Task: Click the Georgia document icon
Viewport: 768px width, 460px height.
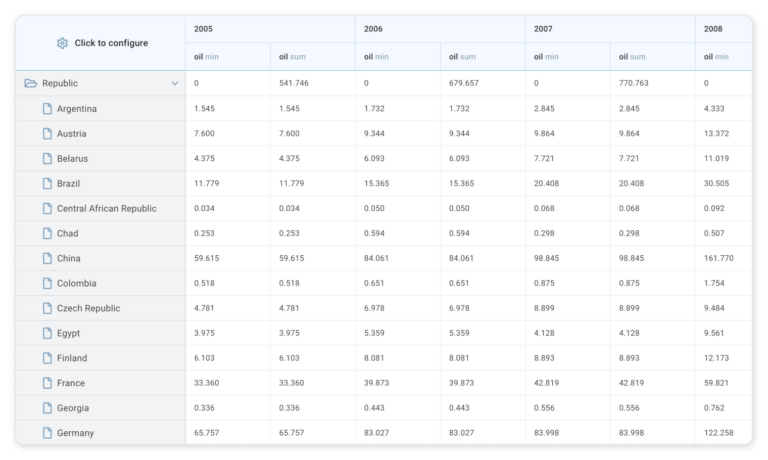Action: [47, 409]
